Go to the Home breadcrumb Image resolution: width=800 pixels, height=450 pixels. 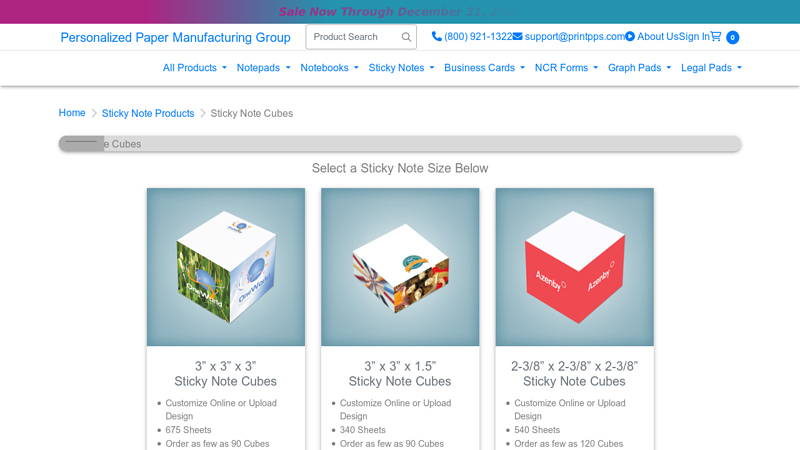tap(72, 113)
